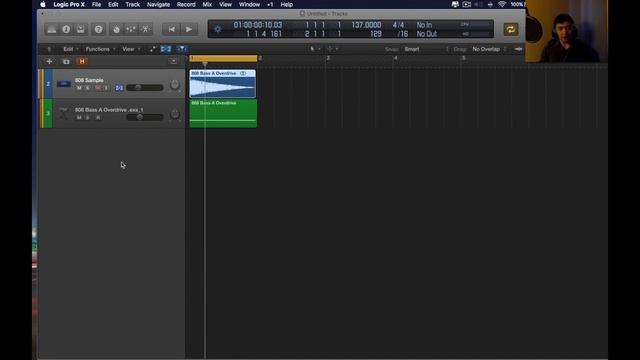Open the Snap Smart popup menu
Viewport: 640px width, 360px height.
coord(426,49)
